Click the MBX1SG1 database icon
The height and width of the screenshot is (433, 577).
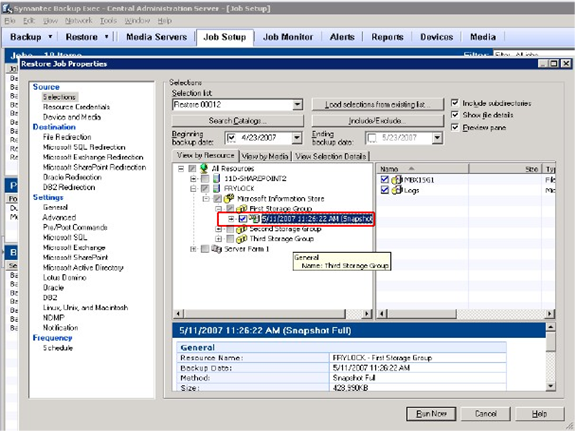tap(397, 180)
